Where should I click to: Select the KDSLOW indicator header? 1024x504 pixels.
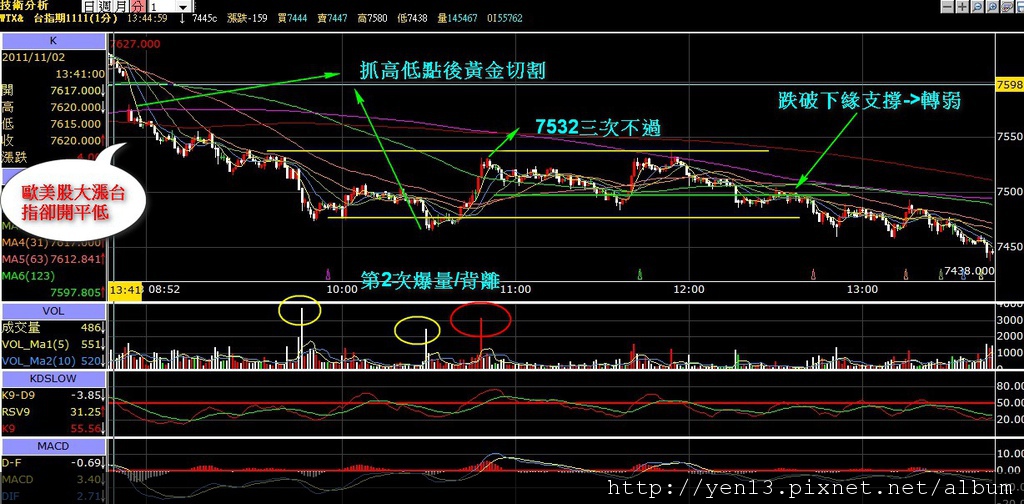point(54,379)
